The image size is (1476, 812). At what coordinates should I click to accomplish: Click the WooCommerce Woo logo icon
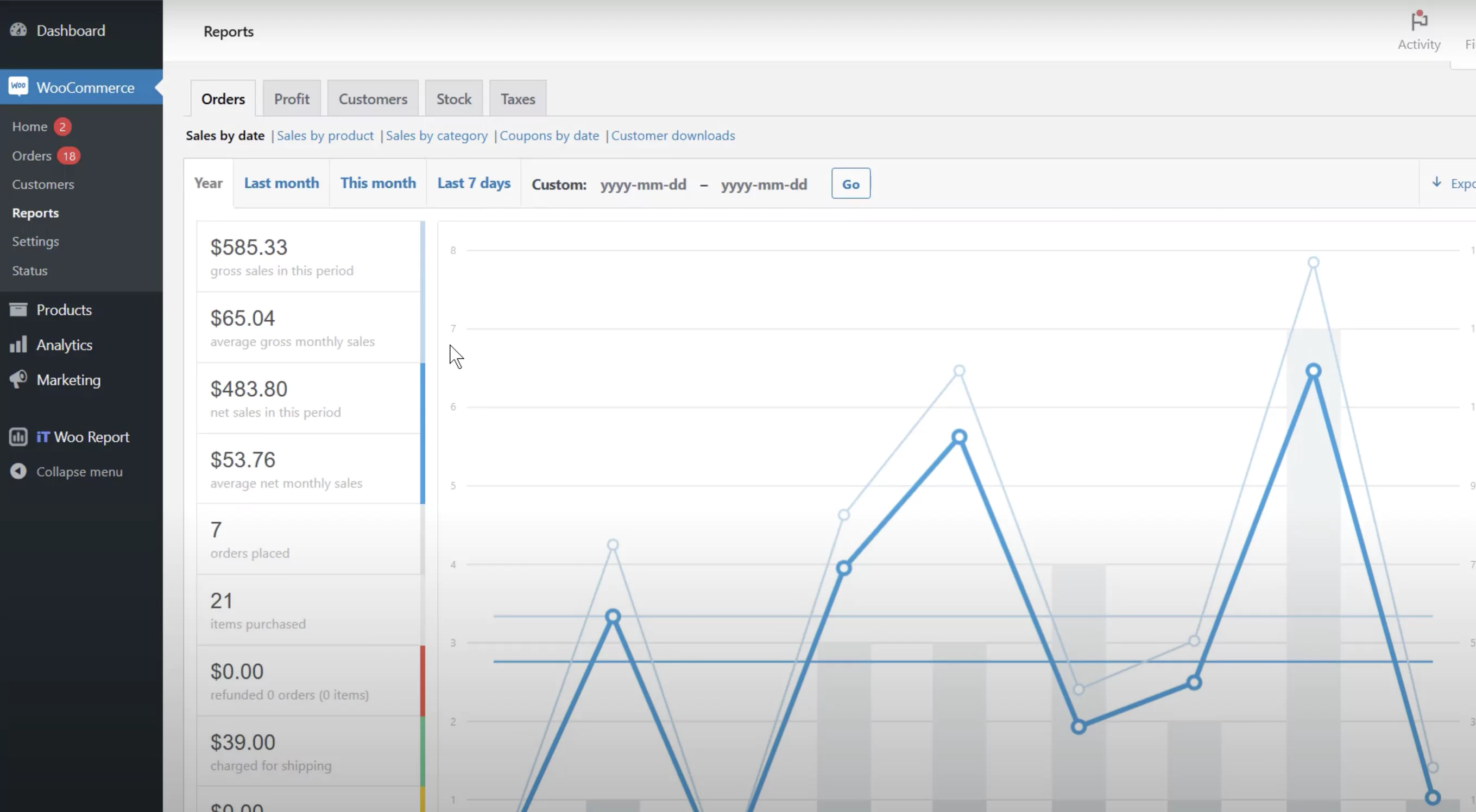click(18, 86)
